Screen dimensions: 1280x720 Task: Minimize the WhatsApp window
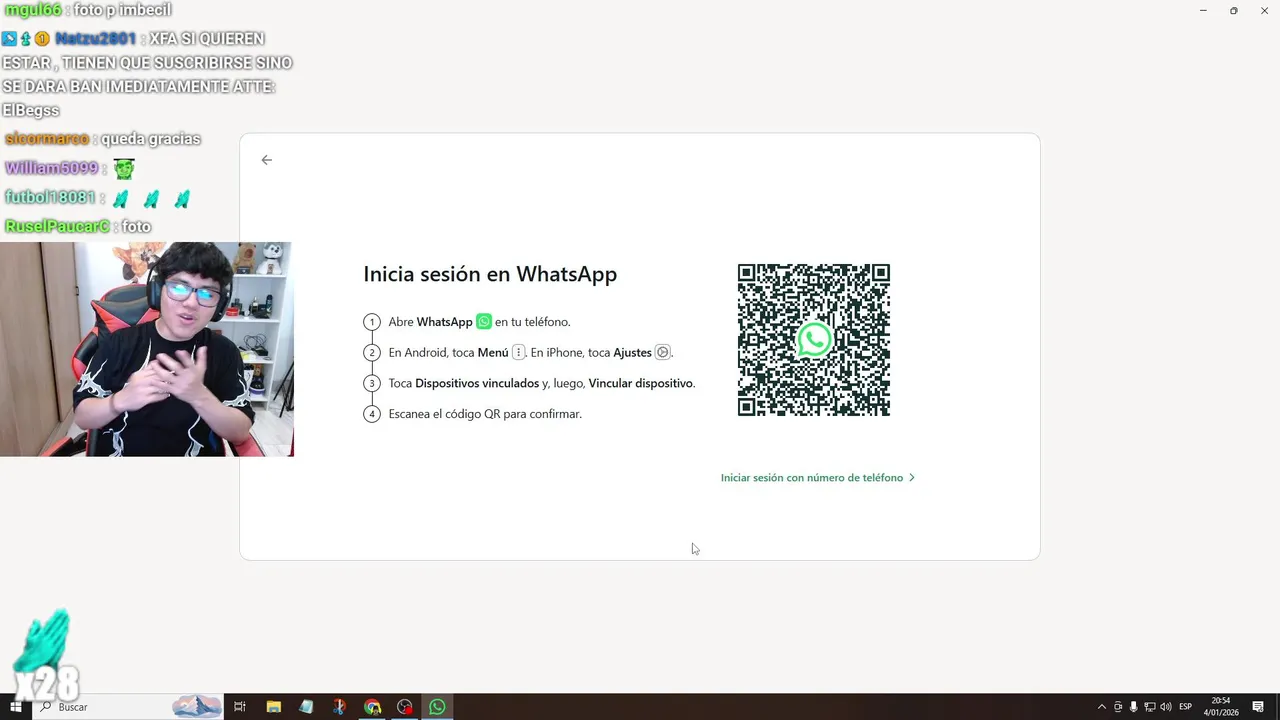click(1203, 10)
